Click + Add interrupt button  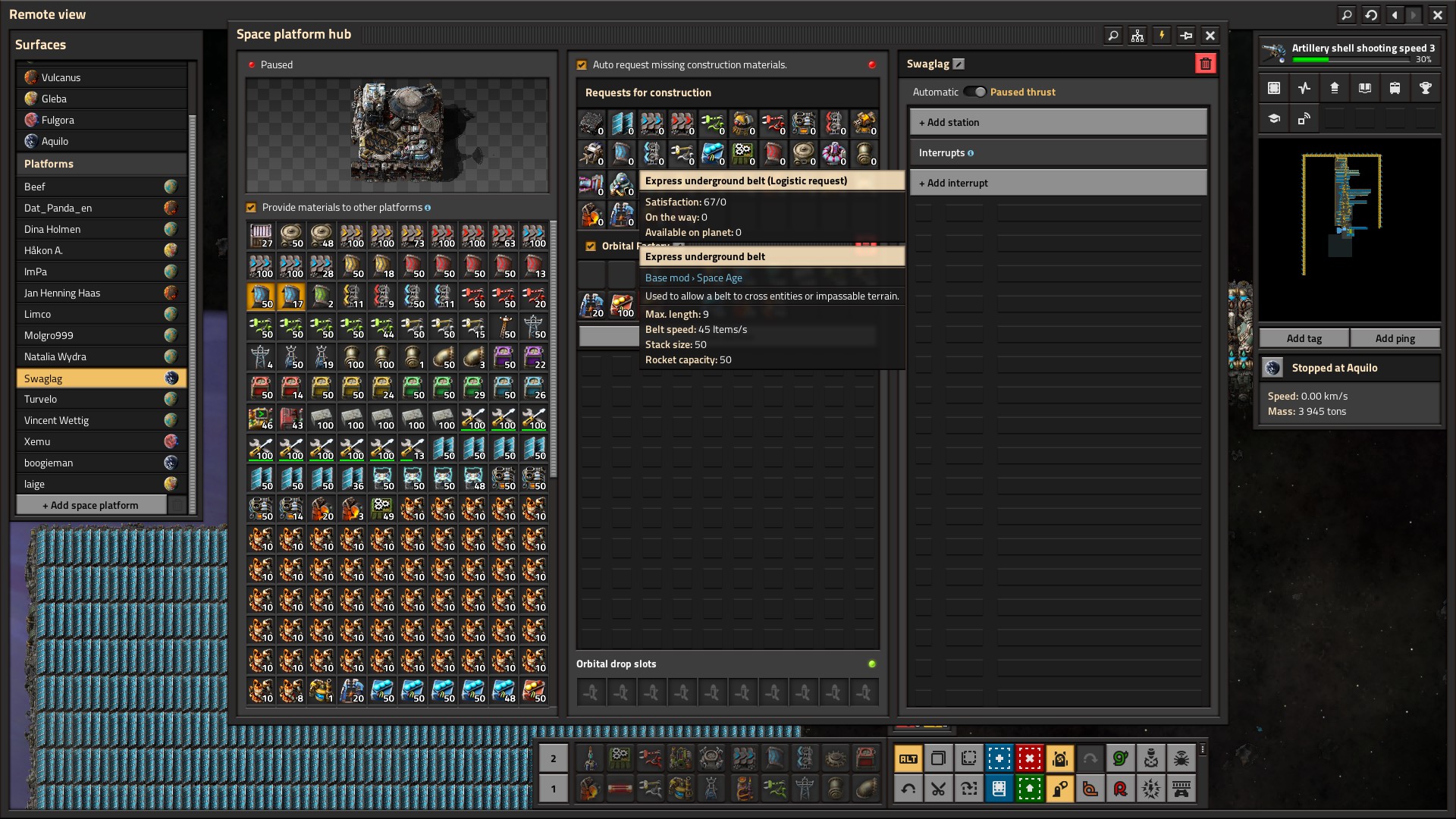click(x=1058, y=183)
